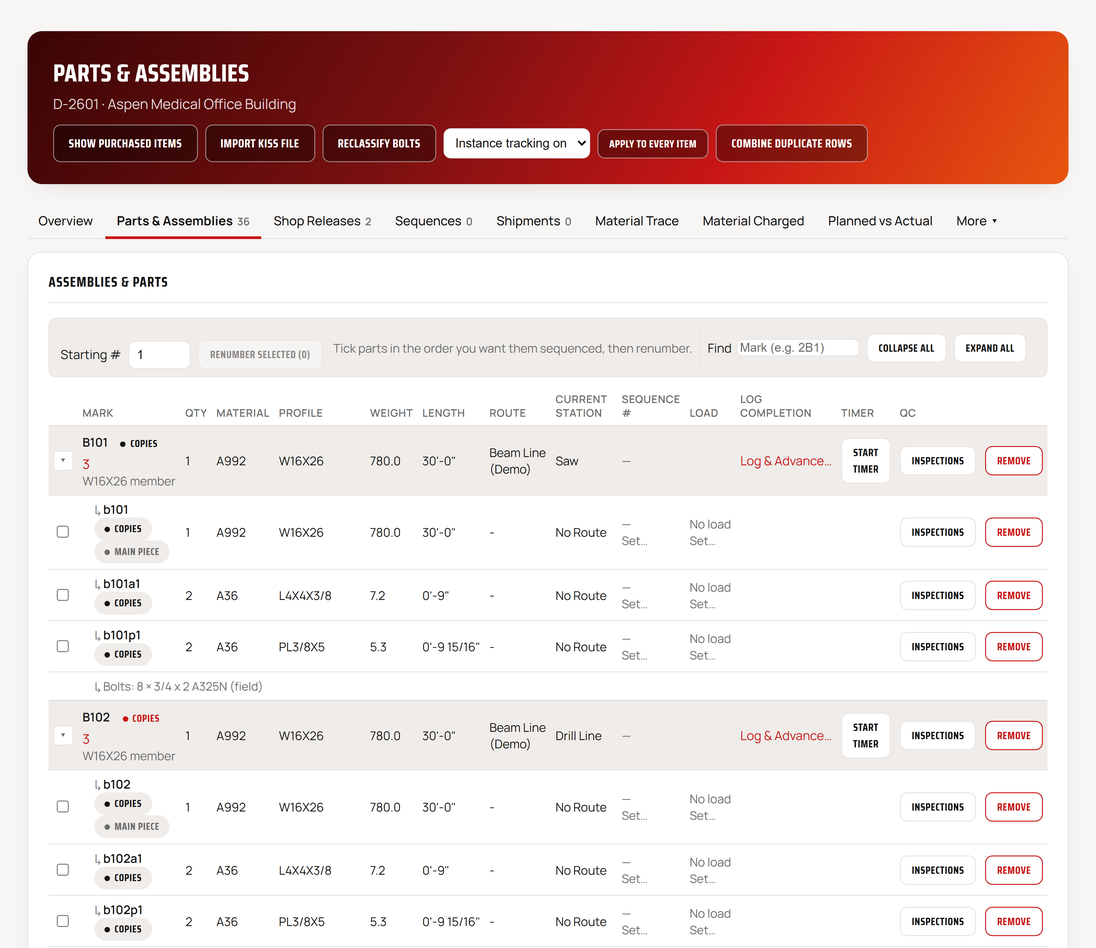
Task: Open the More tab menu
Action: click(976, 221)
